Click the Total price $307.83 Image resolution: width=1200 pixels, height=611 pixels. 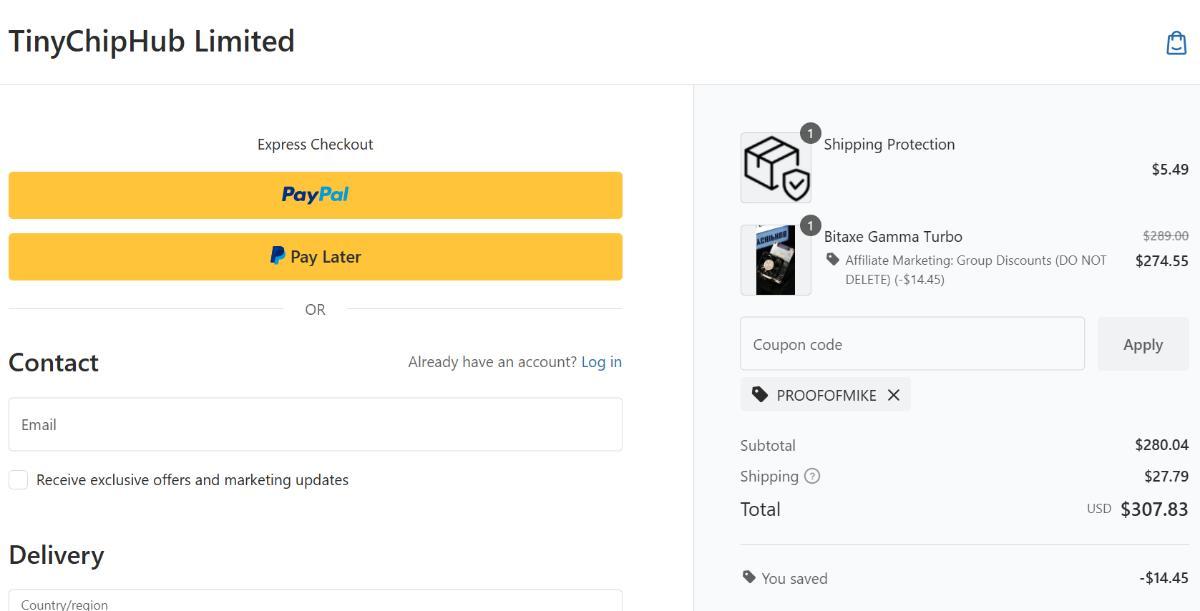pyautogui.click(x=1154, y=509)
